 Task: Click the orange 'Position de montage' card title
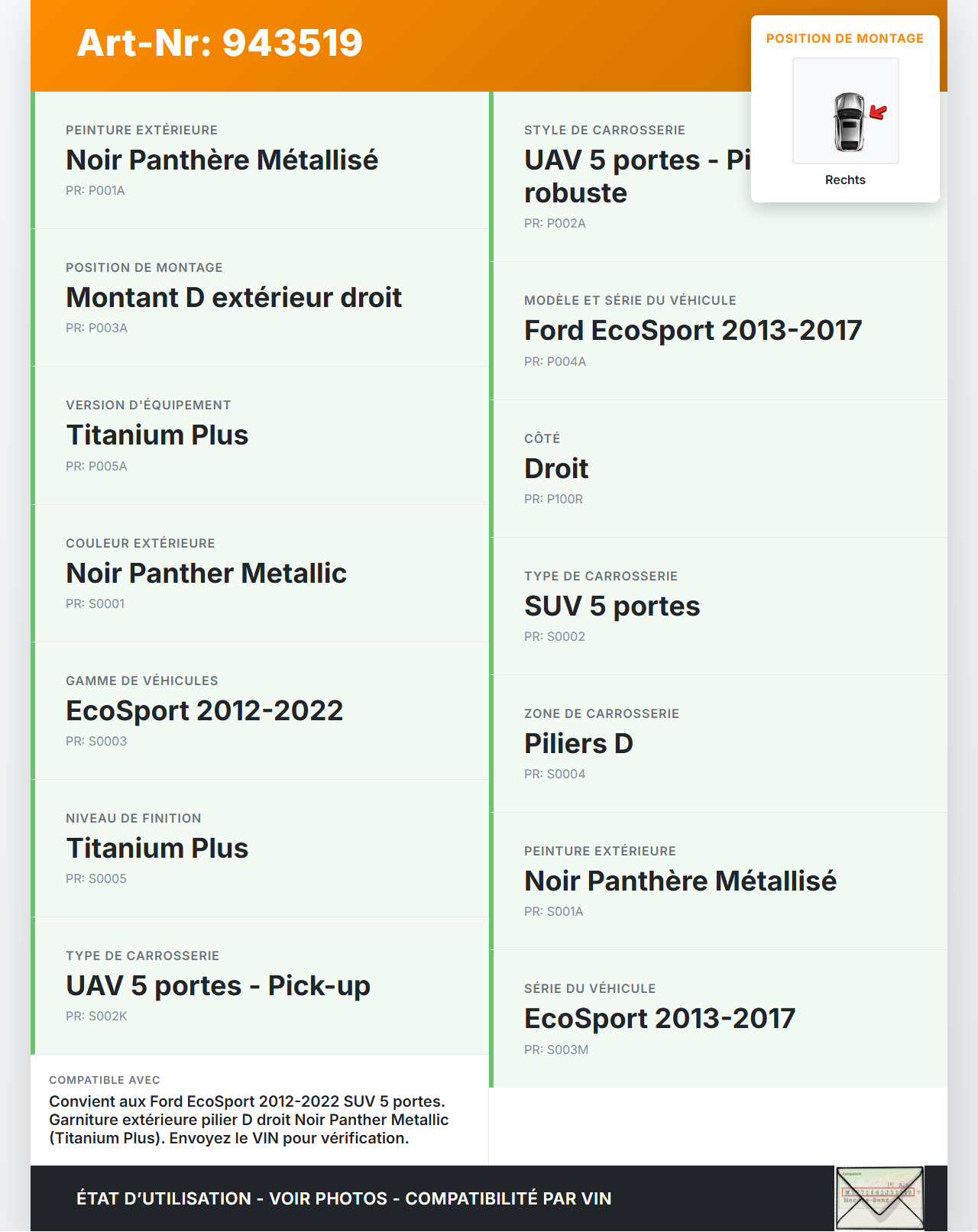point(845,39)
